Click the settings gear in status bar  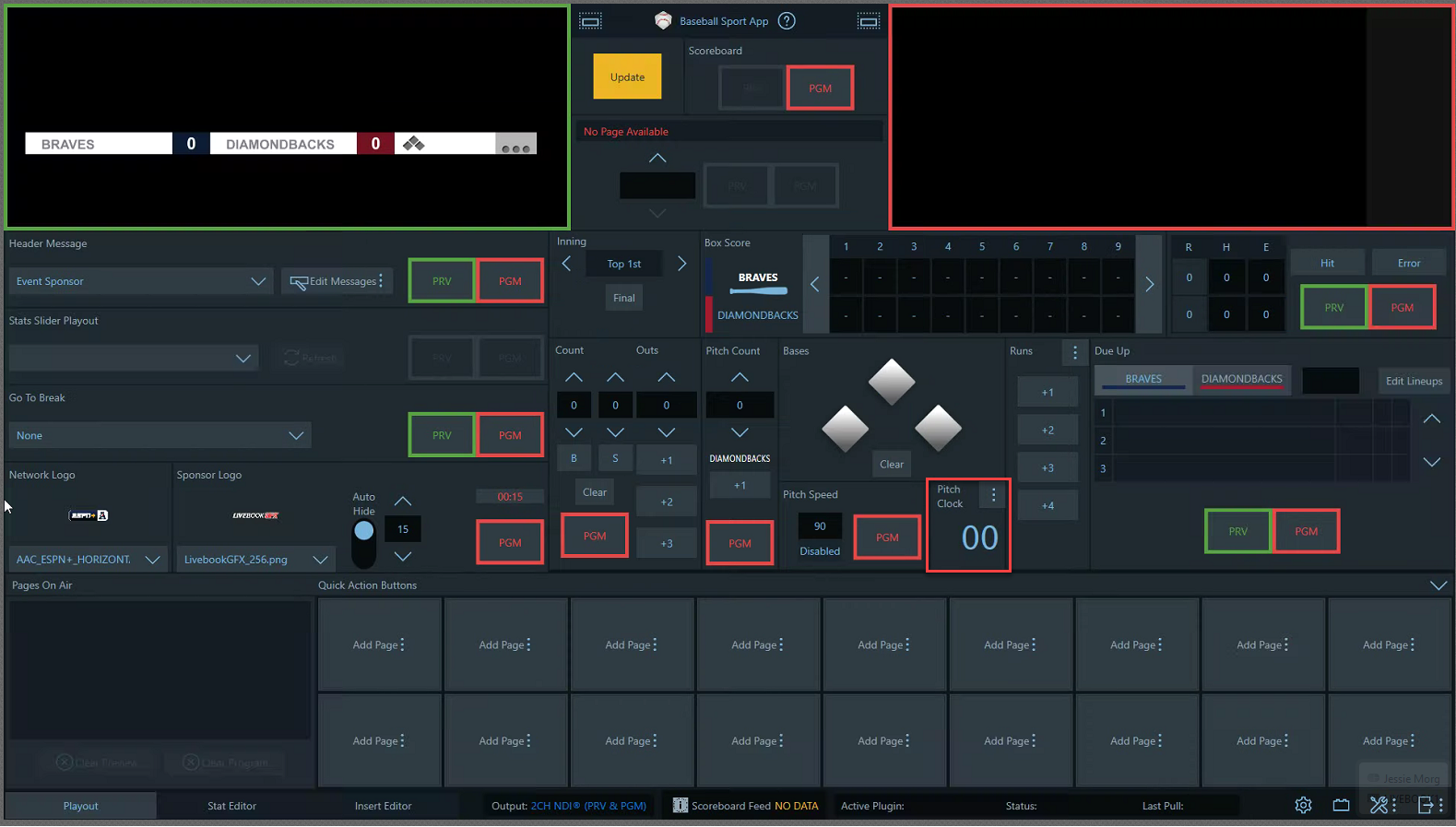(1303, 805)
